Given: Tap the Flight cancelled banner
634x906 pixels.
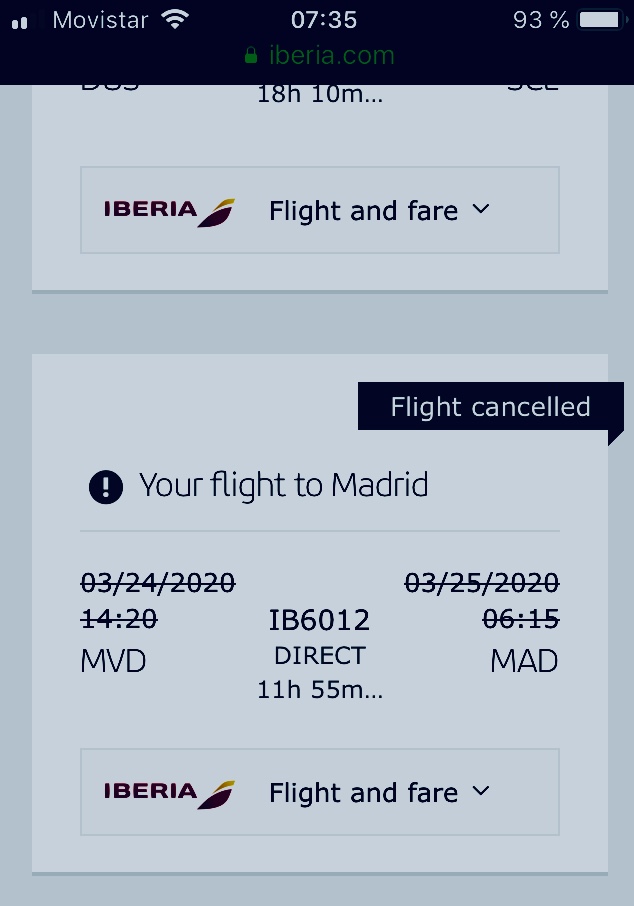Looking at the screenshot, I should pyautogui.click(x=490, y=407).
